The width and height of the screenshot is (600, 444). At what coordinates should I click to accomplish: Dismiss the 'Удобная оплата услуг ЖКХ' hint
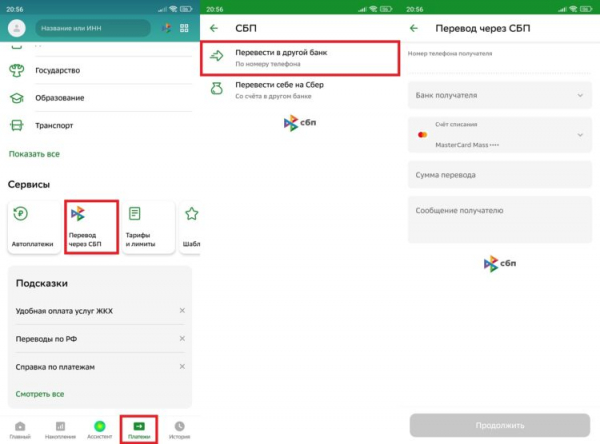point(182,310)
